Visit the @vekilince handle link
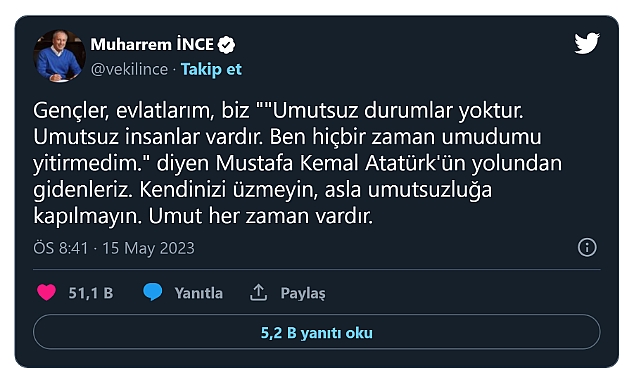The height and width of the screenshot is (380, 641). click(x=129, y=69)
